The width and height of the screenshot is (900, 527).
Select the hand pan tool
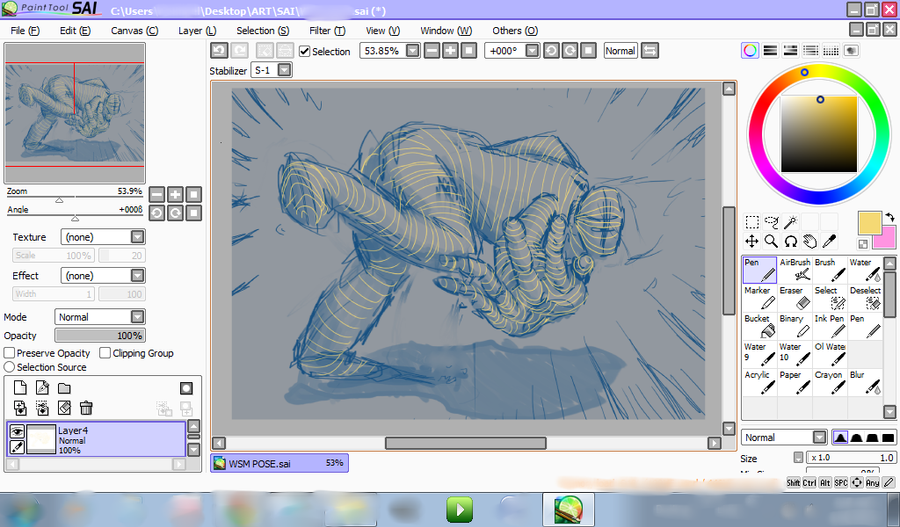[810, 241]
